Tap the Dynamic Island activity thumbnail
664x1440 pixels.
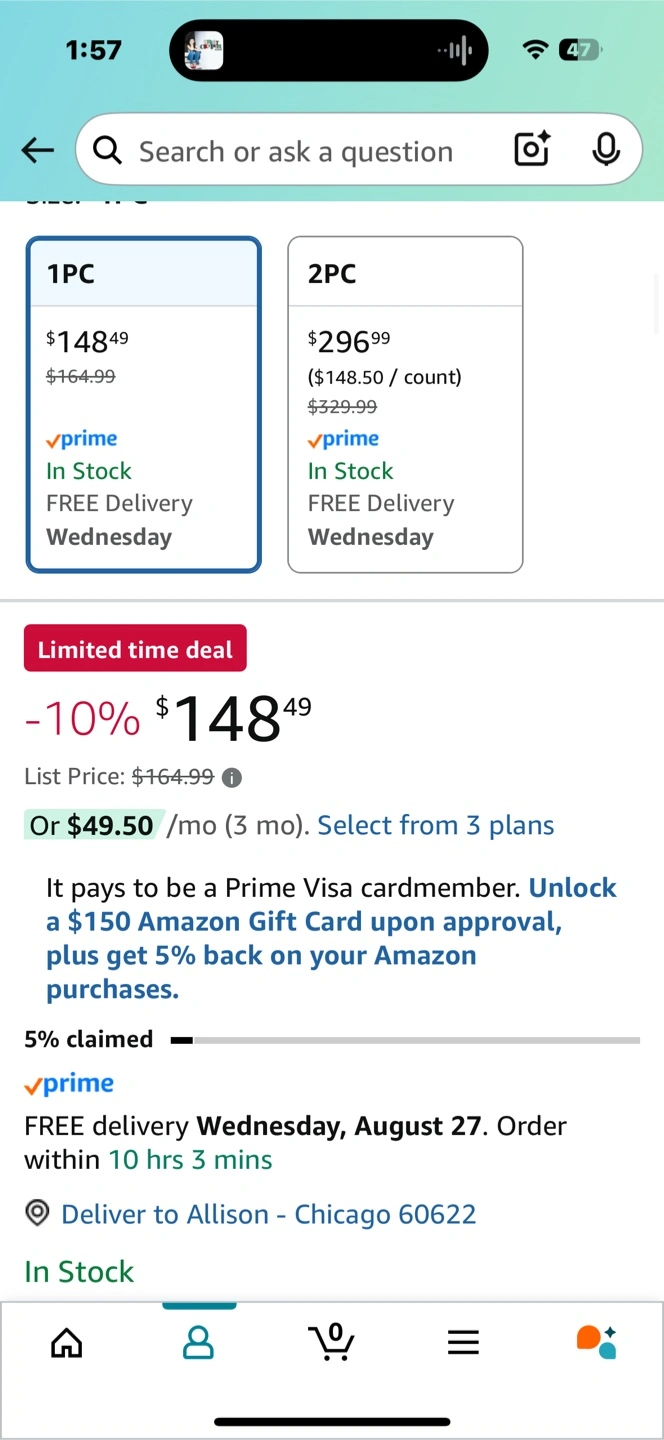[x=204, y=50]
